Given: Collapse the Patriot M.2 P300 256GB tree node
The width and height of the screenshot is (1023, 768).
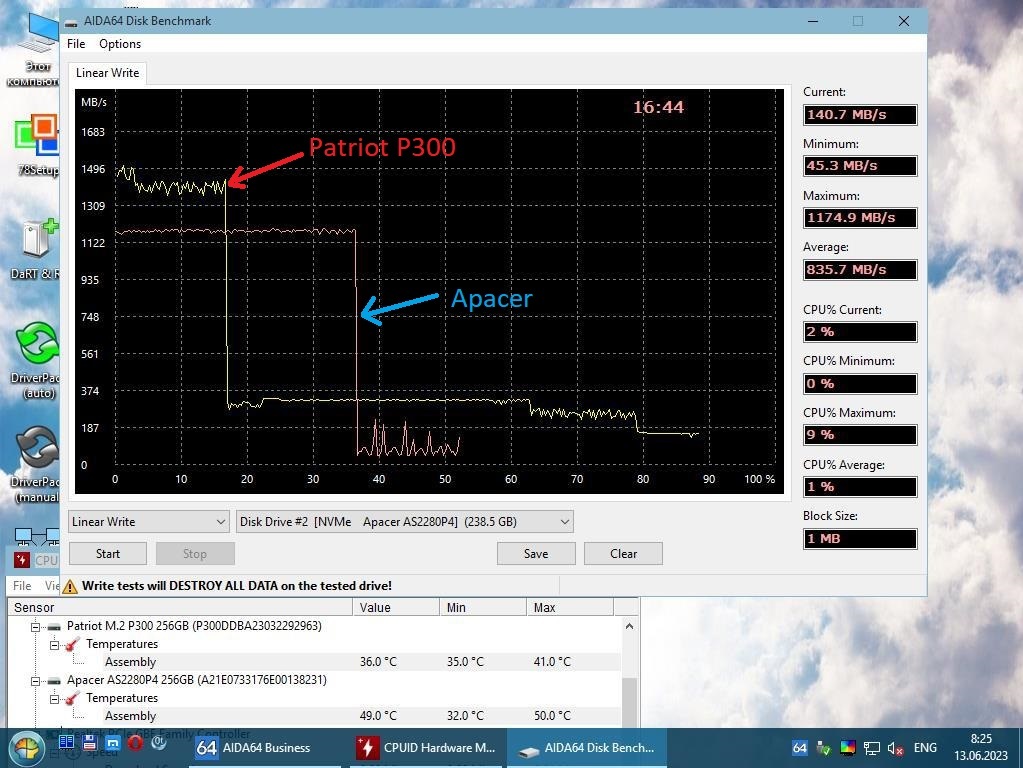Looking at the screenshot, I should coord(35,626).
